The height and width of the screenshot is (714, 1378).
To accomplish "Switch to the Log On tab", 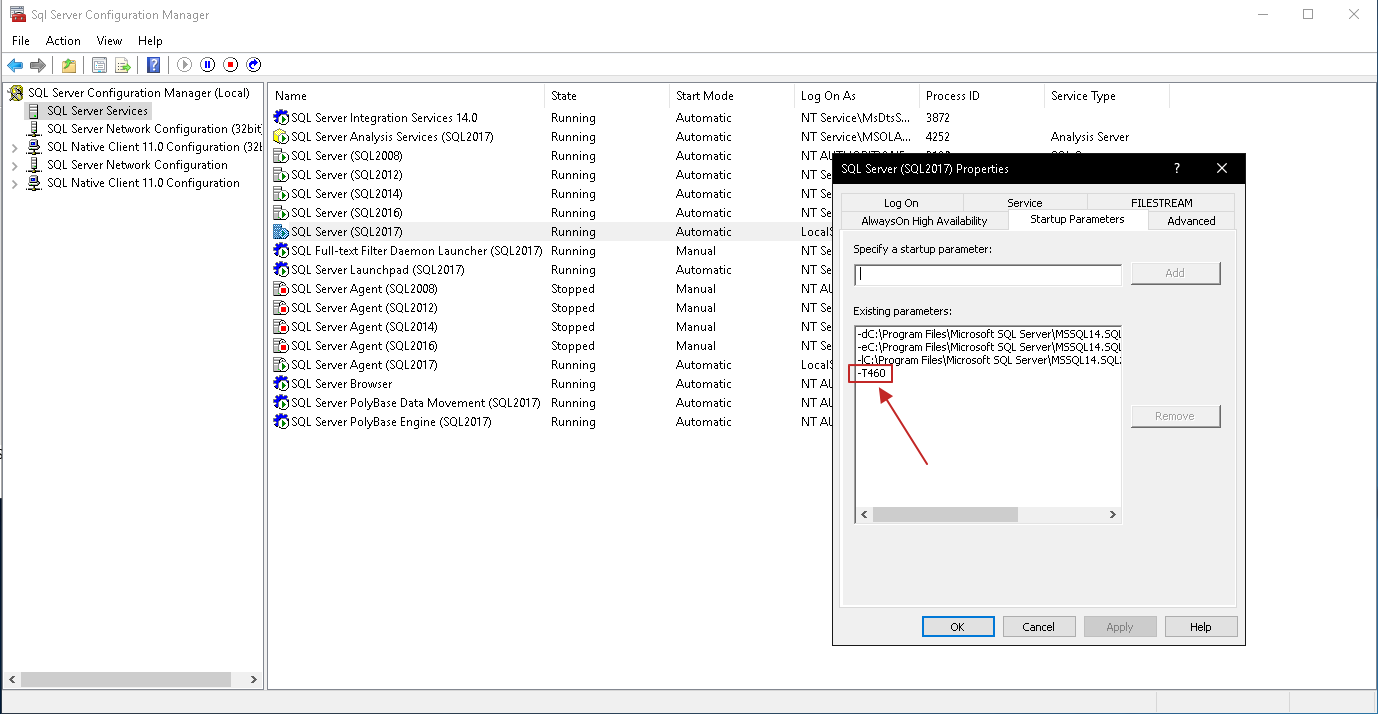I will coord(901,203).
